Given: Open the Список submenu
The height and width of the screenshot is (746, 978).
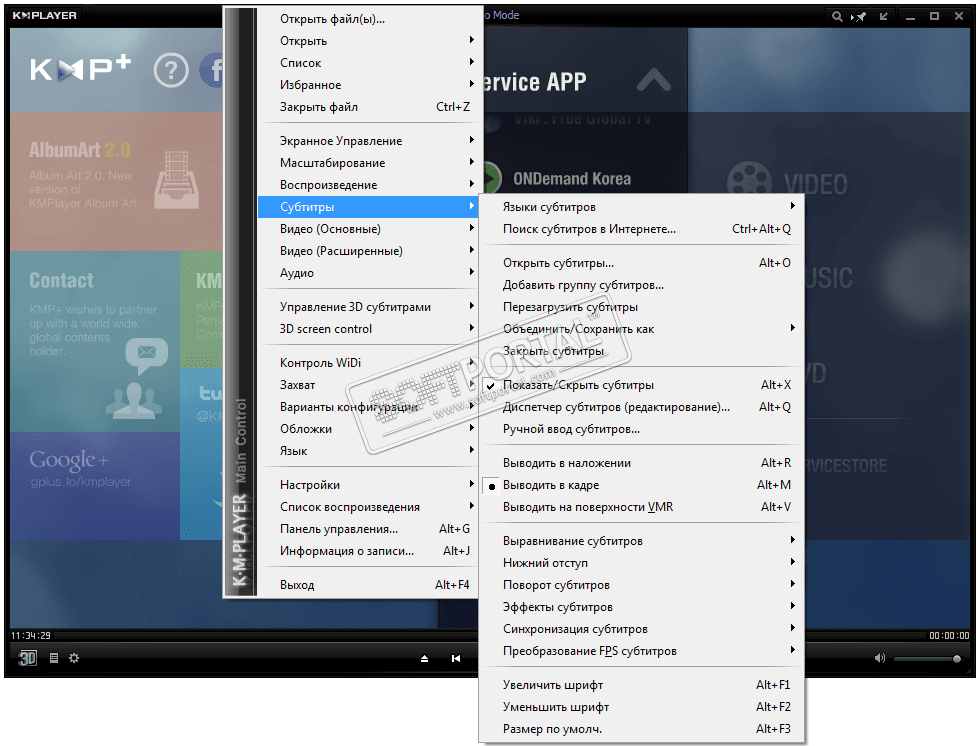Looking at the screenshot, I should click(367, 62).
